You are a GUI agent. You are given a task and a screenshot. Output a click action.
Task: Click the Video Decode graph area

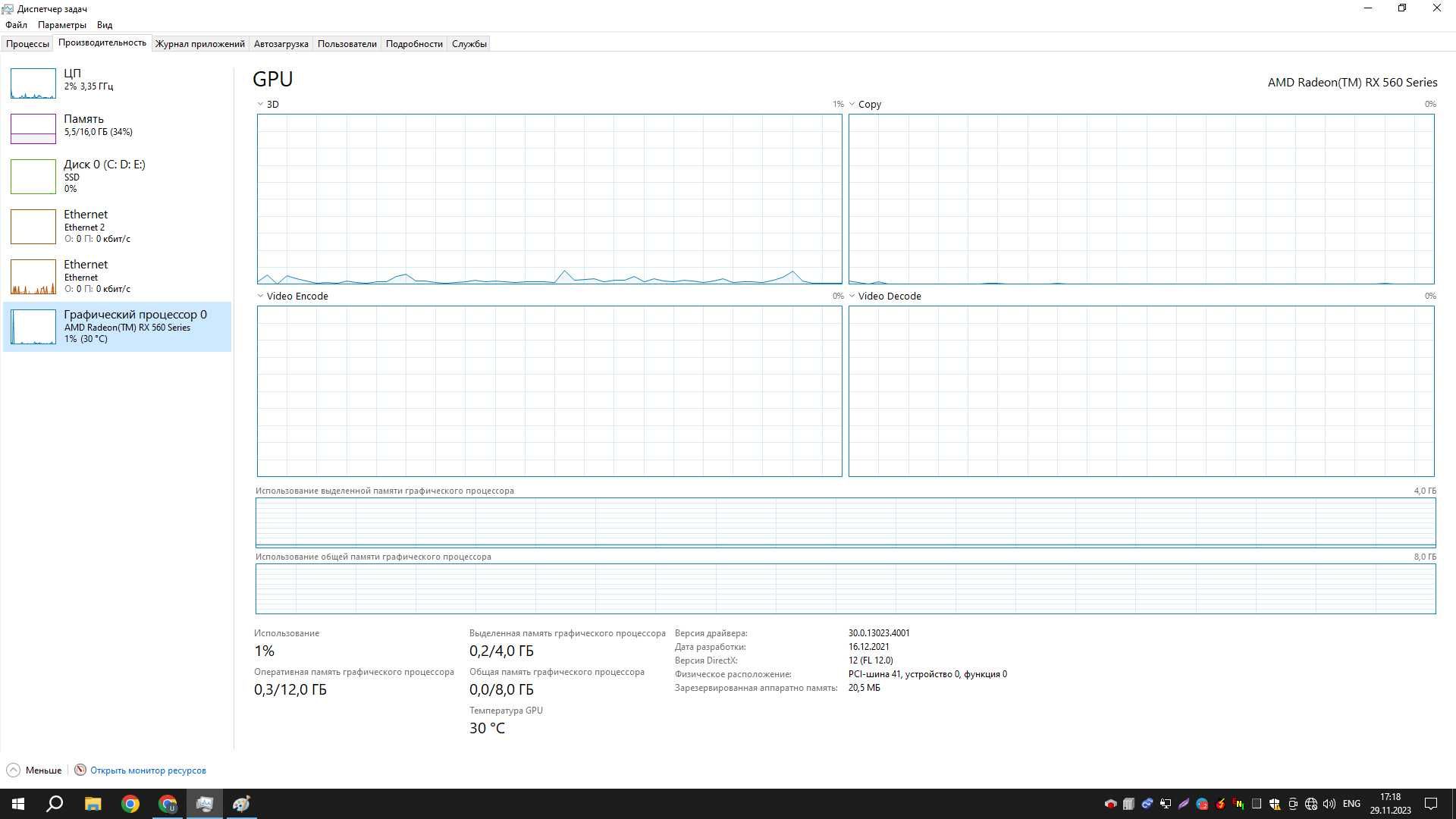[x=1141, y=391]
